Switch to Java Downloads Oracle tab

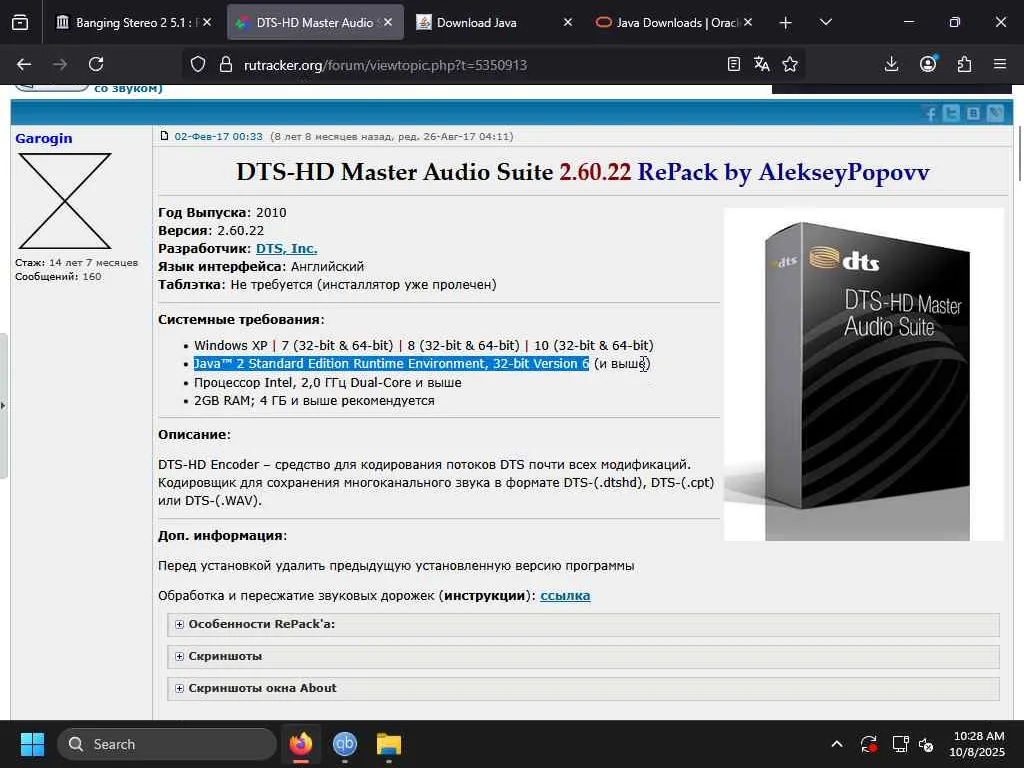[666, 23]
